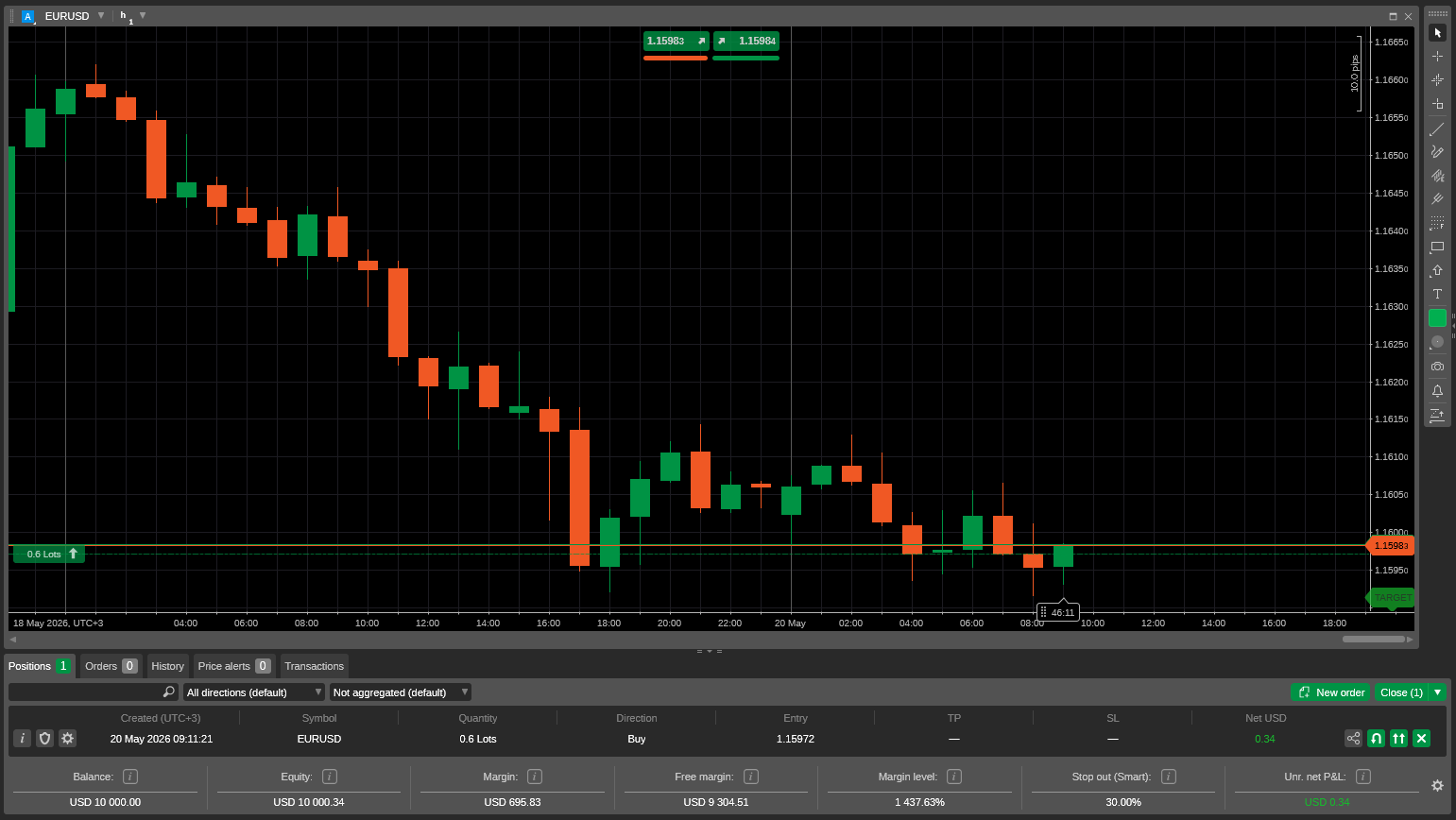Image resolution: width=1456 pixels, height=820 pixels.
Task: Open the line thickness selector
Action: [1437, 342]
